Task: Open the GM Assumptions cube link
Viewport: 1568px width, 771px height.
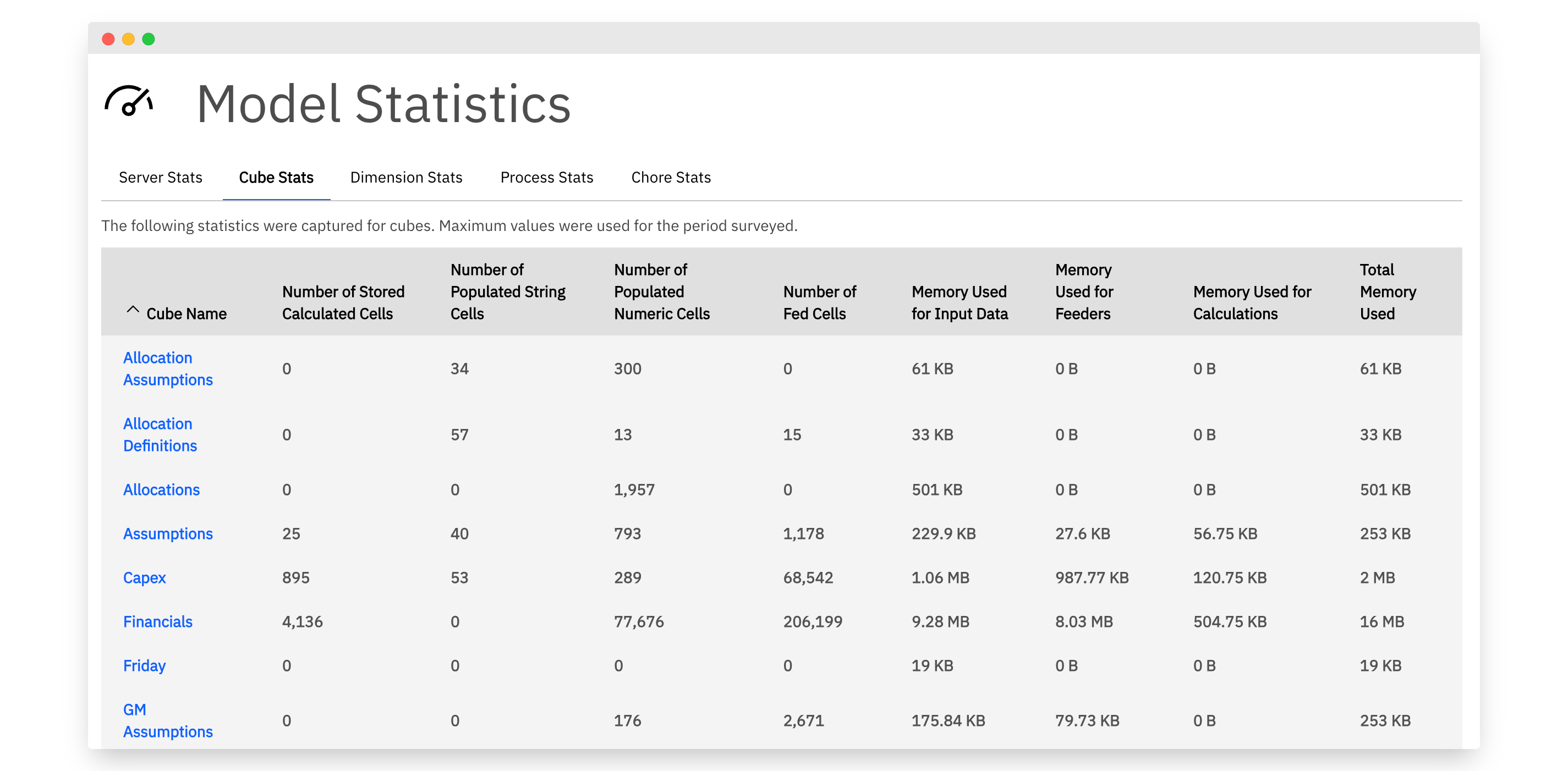Action: [168, 720]
